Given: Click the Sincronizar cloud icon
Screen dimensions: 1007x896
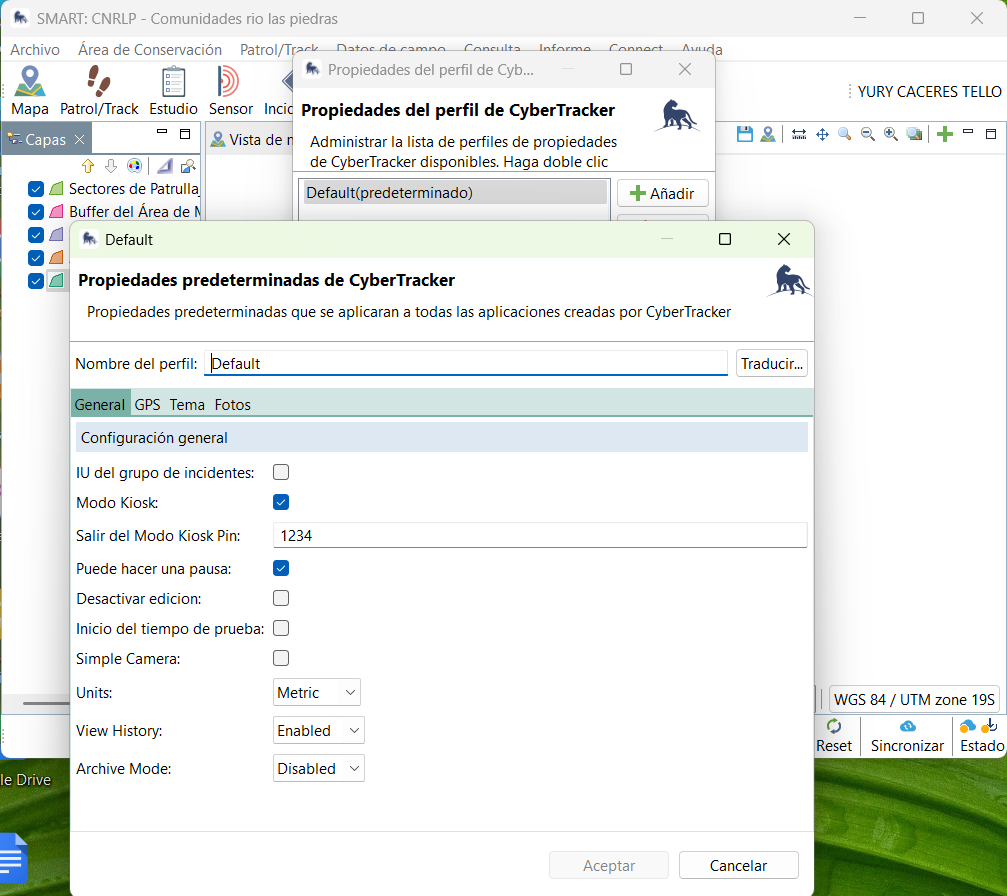Looking at the screenshot, I should [907, 728].
